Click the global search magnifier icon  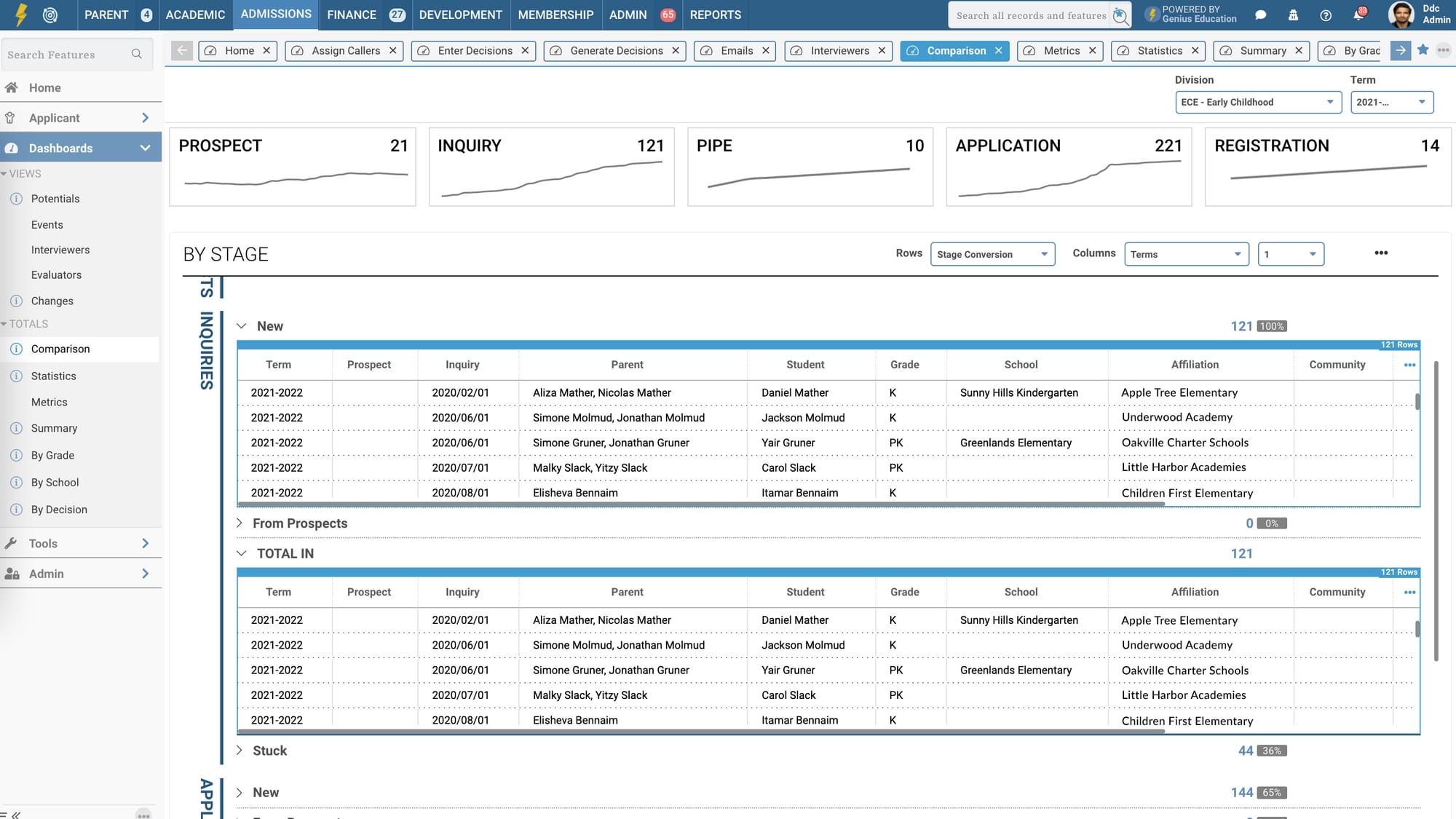[1120, 15]
